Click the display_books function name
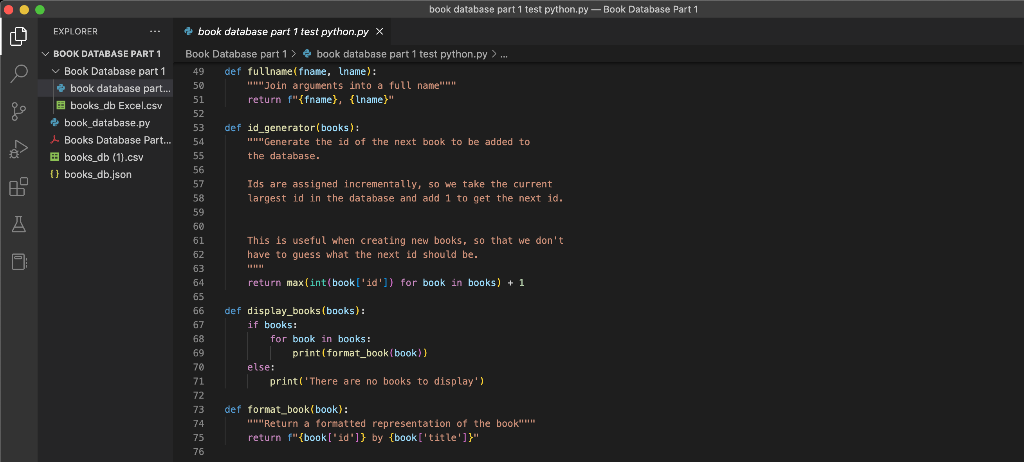 click(283, 311)
